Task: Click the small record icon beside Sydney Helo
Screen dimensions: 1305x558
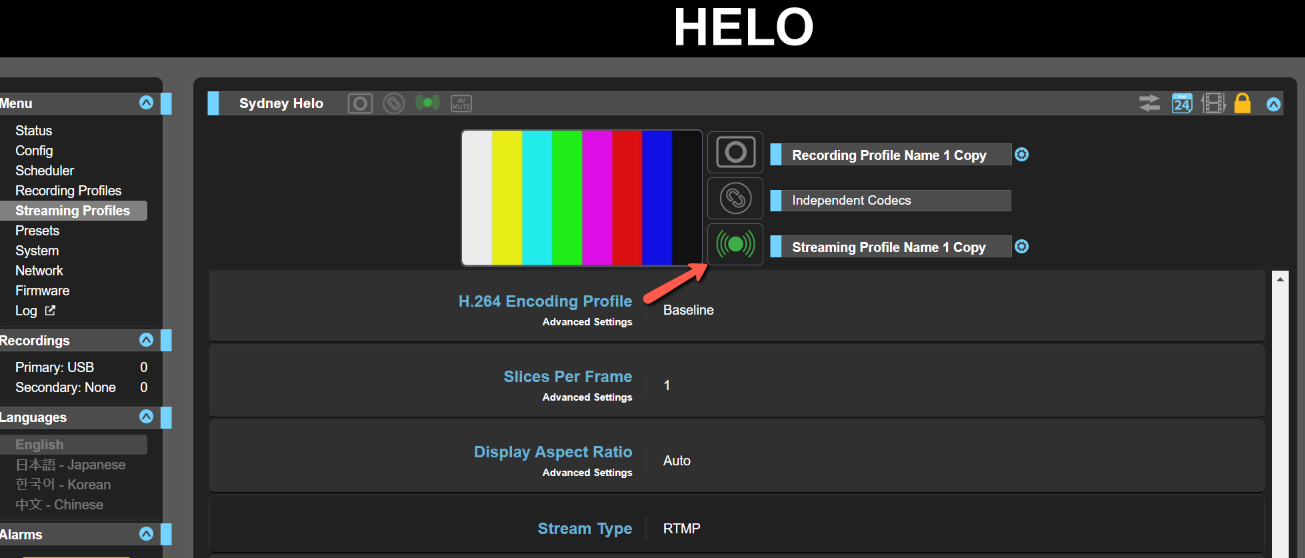Action: click(x=360, y=103)
